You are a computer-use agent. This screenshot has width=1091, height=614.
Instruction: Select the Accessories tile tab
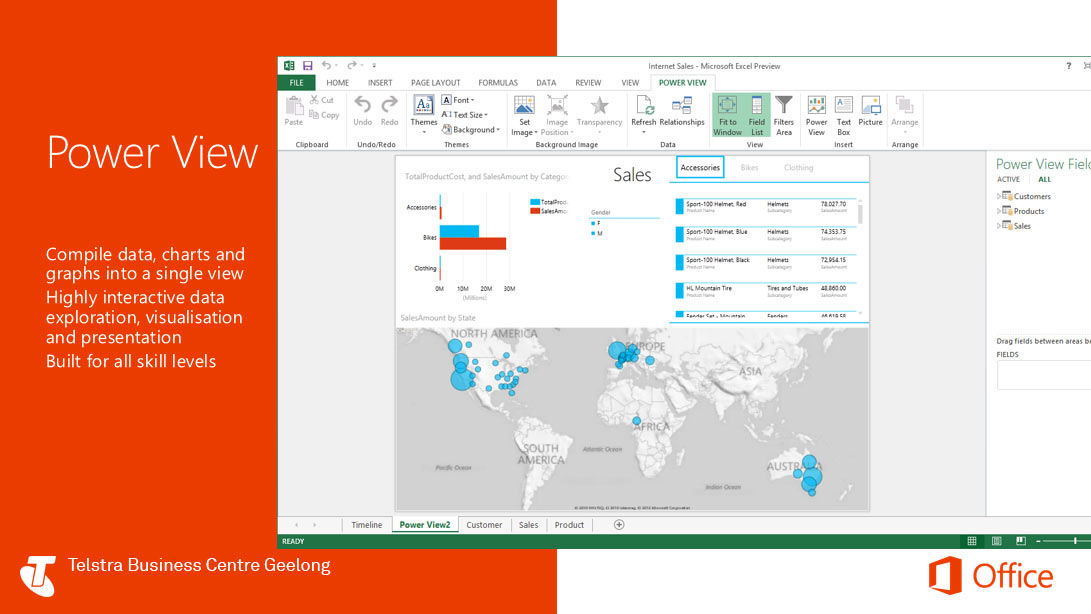[x=700, y=167]
